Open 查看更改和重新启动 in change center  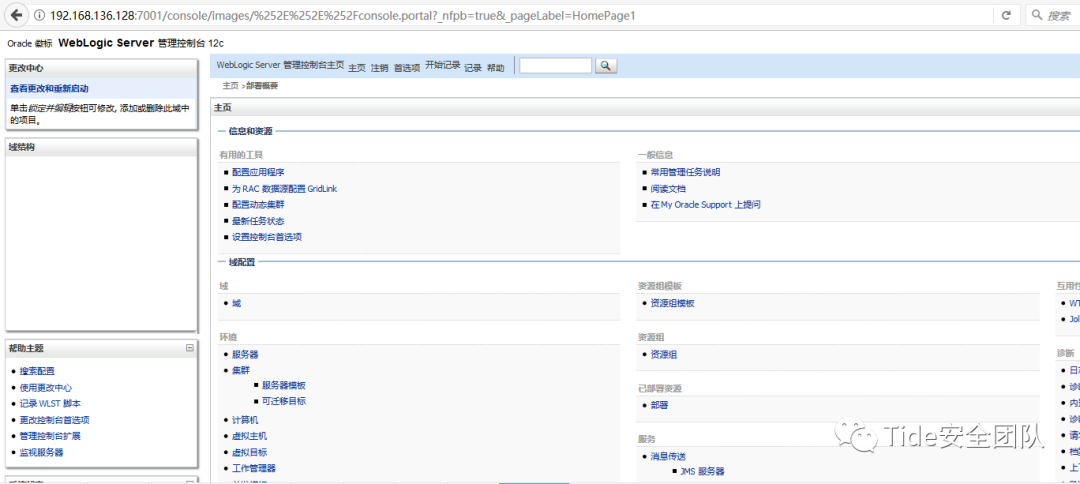pos(50,89)
